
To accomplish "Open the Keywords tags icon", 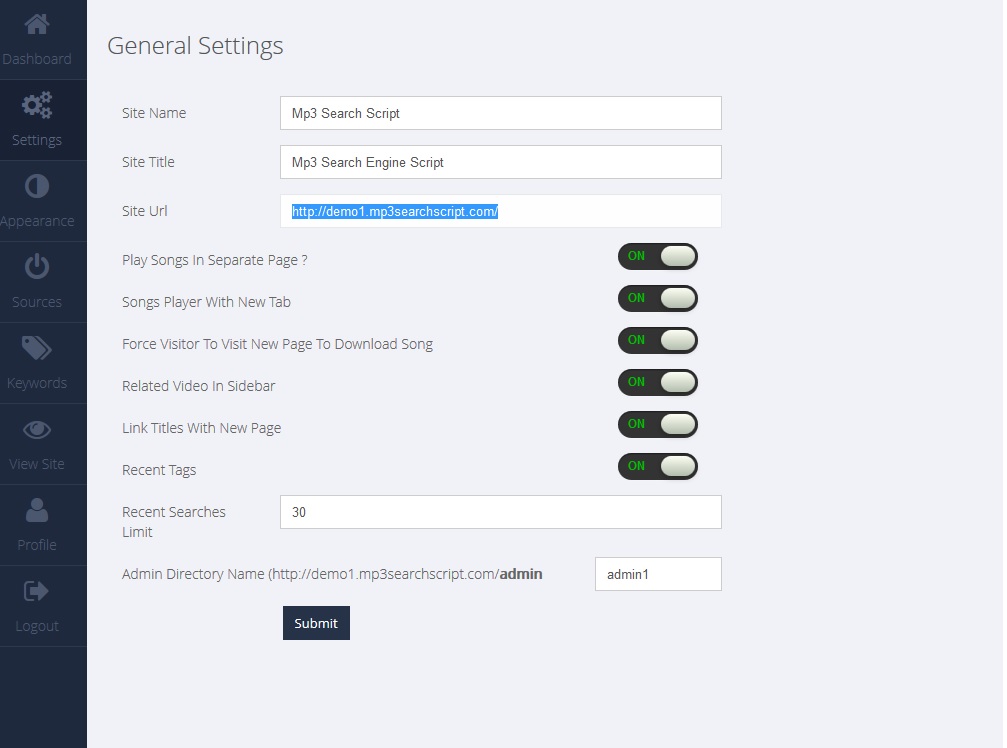I will pos(37,348).
